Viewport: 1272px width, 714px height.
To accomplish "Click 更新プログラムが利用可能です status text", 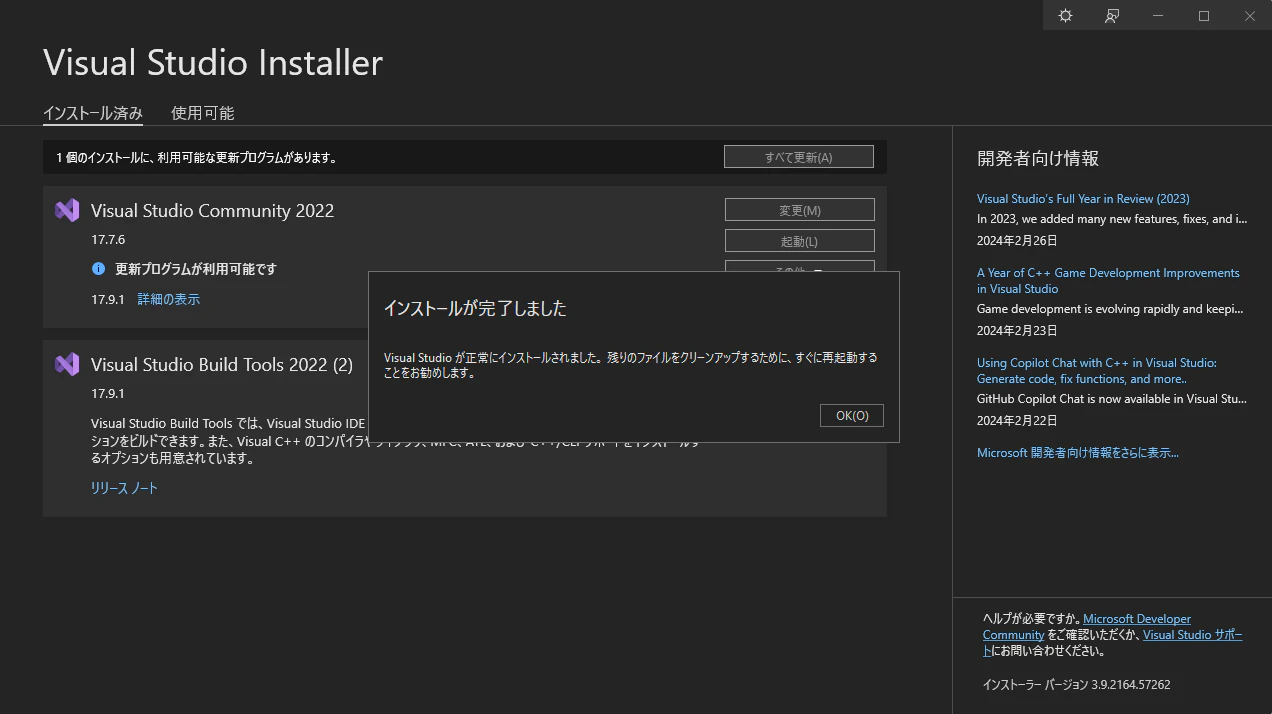I will [196, 269].
